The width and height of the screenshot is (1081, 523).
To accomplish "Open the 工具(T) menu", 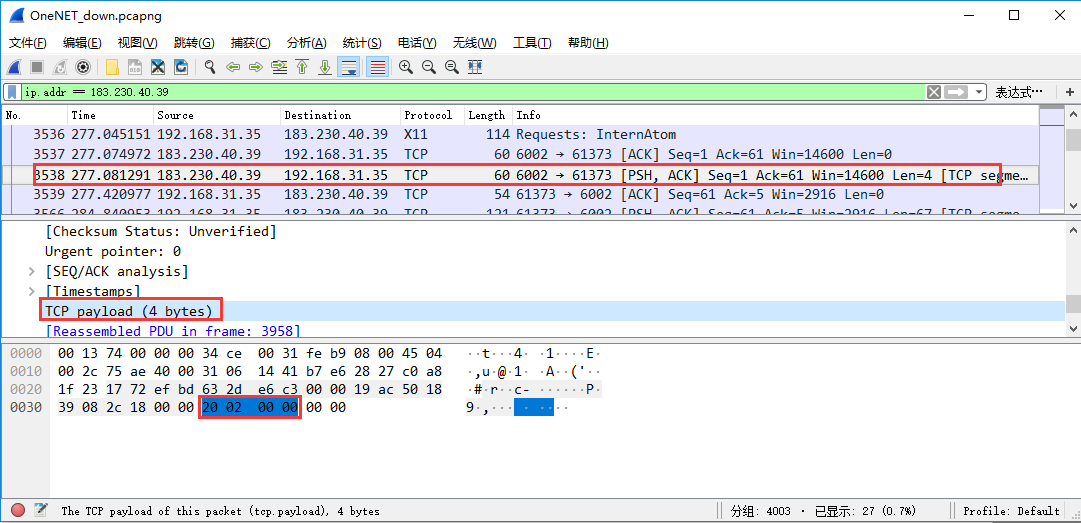I will click(x=532, y=43).
